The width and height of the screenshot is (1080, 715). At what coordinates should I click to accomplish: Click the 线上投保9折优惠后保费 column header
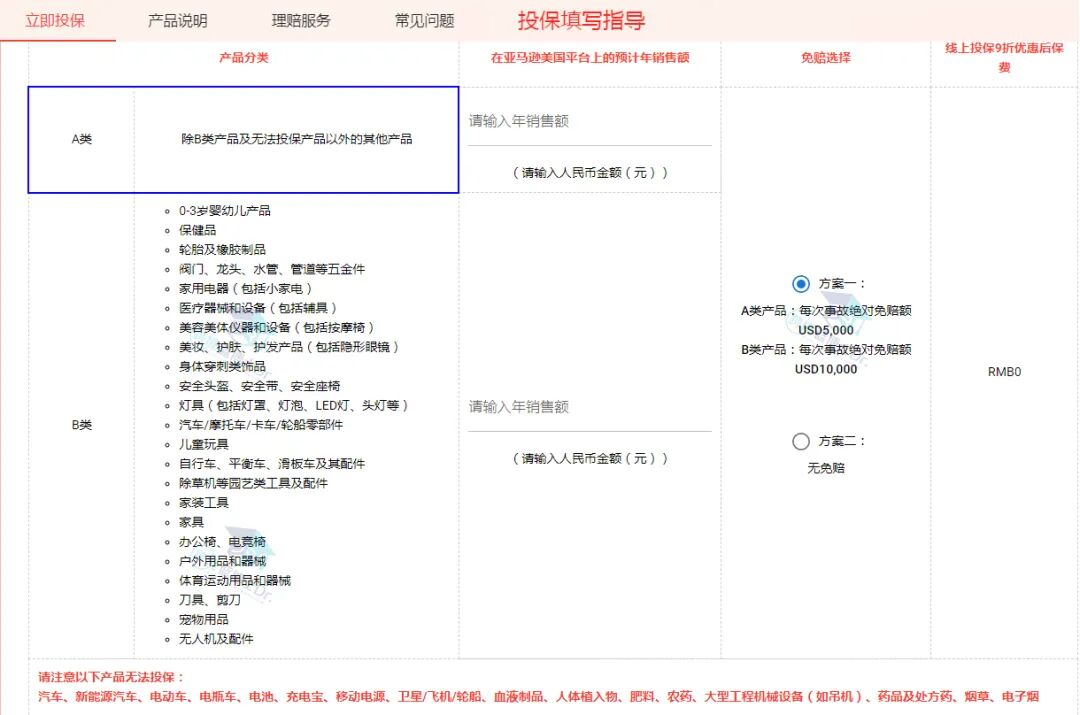point(1004,58)
